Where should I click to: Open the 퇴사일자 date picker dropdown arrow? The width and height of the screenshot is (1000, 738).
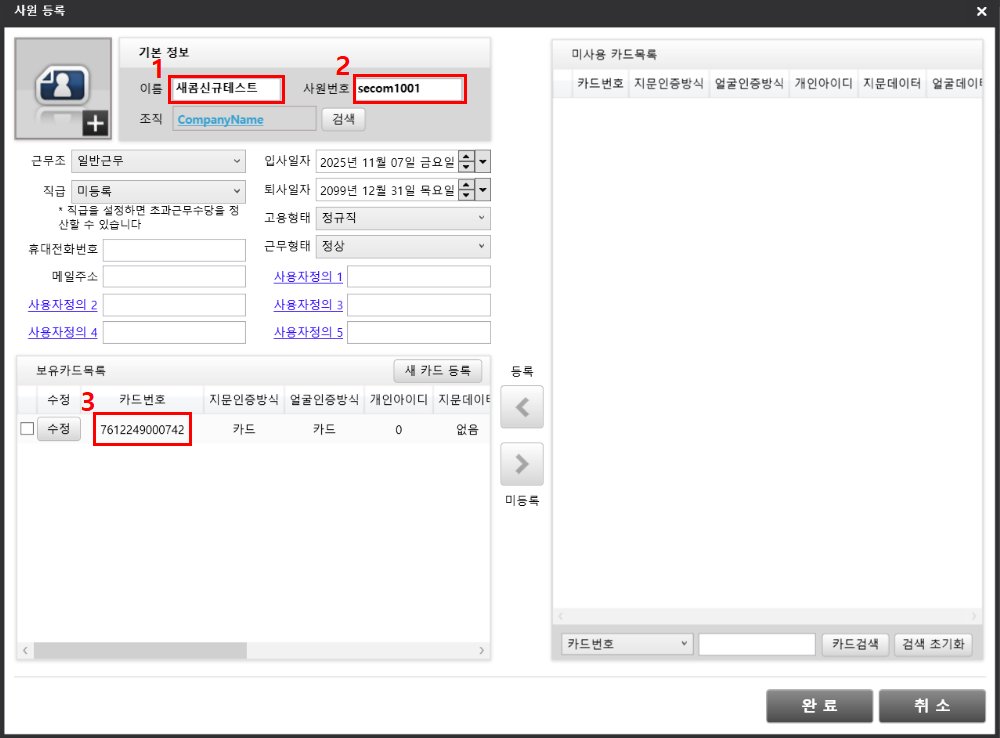point(483,190)
